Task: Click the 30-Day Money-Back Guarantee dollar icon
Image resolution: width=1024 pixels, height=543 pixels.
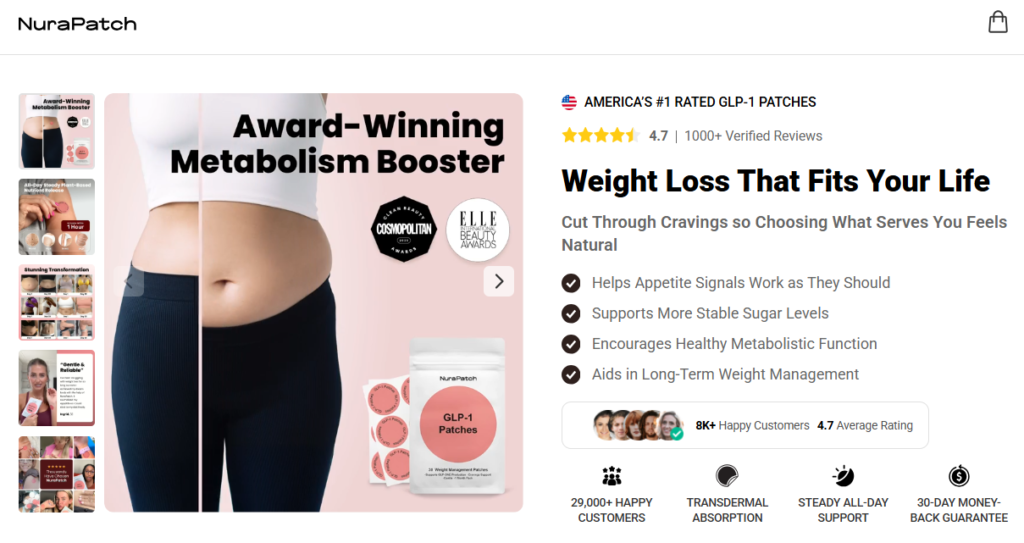Action: point(959,476)
